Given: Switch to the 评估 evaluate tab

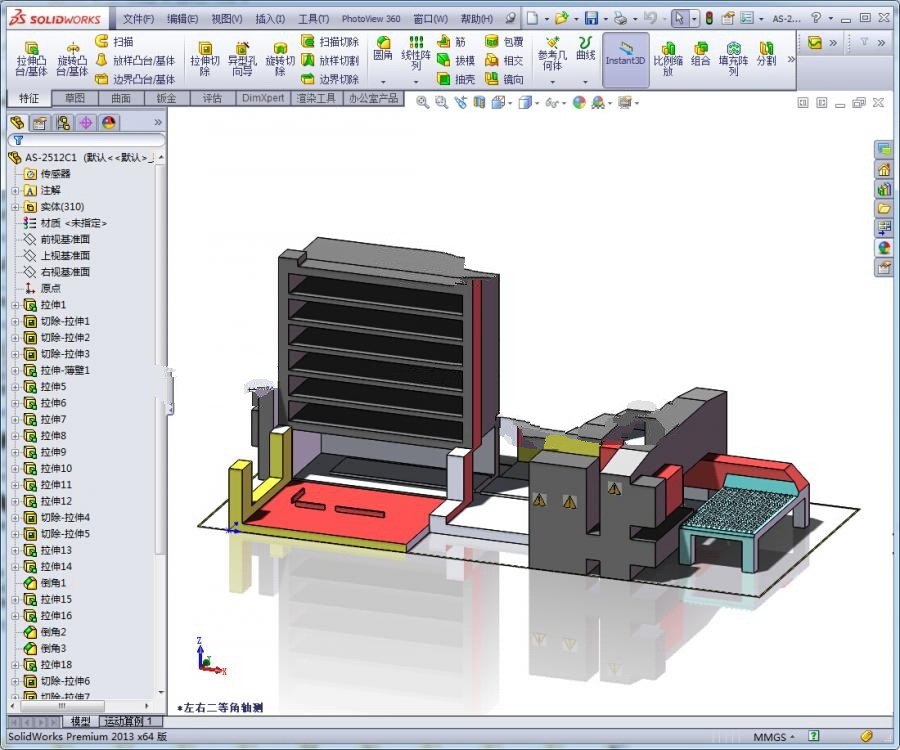Looking at the screenshot, I should (212, 98).
